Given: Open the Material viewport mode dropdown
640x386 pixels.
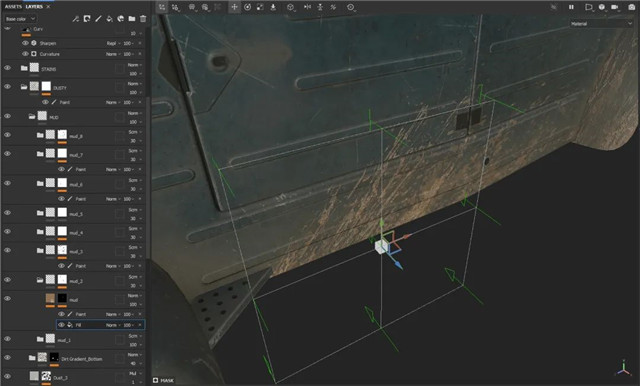Looking at the screenshot, I should coord(601,24).
